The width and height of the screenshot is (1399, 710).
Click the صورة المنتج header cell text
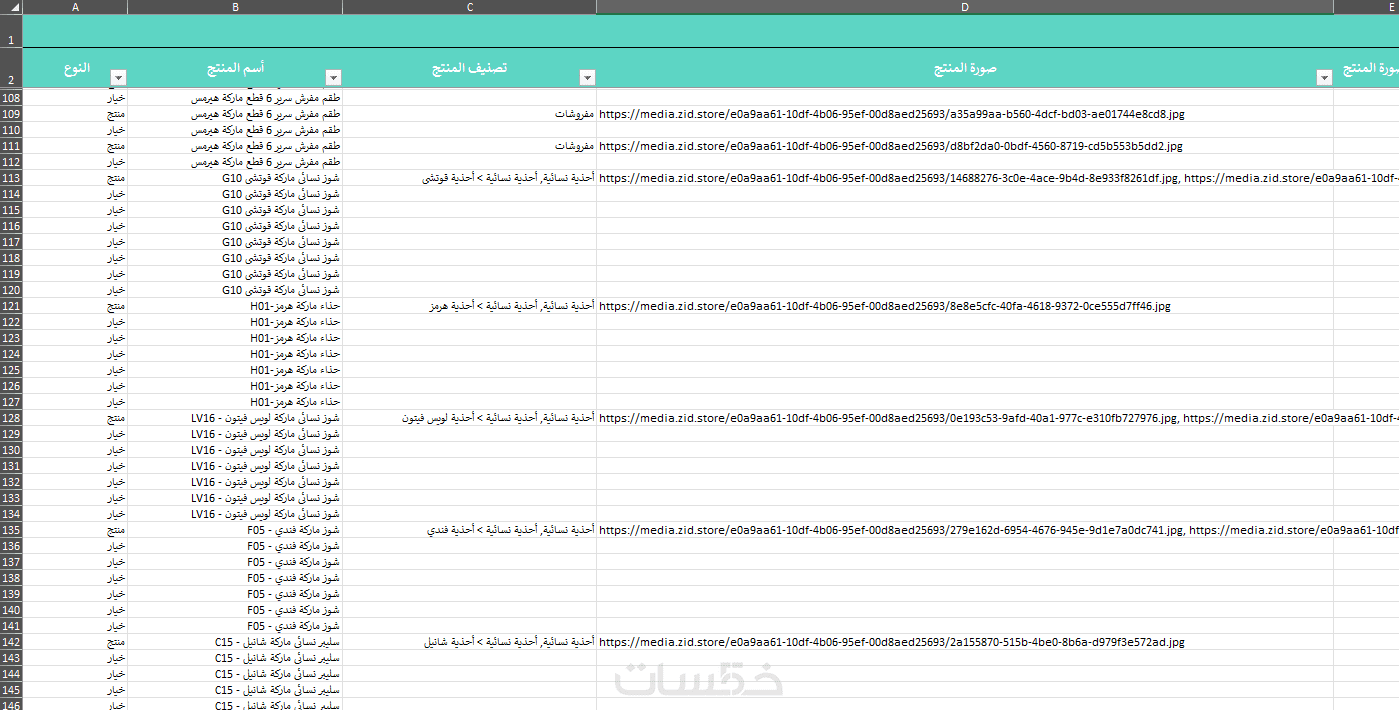[x=965, y=68]
